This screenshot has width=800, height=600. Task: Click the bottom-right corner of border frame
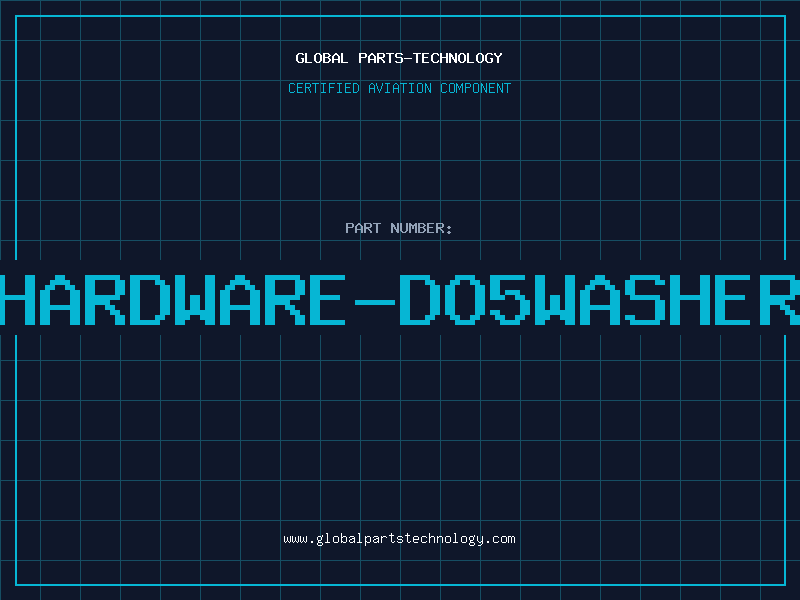pos(785,585)
